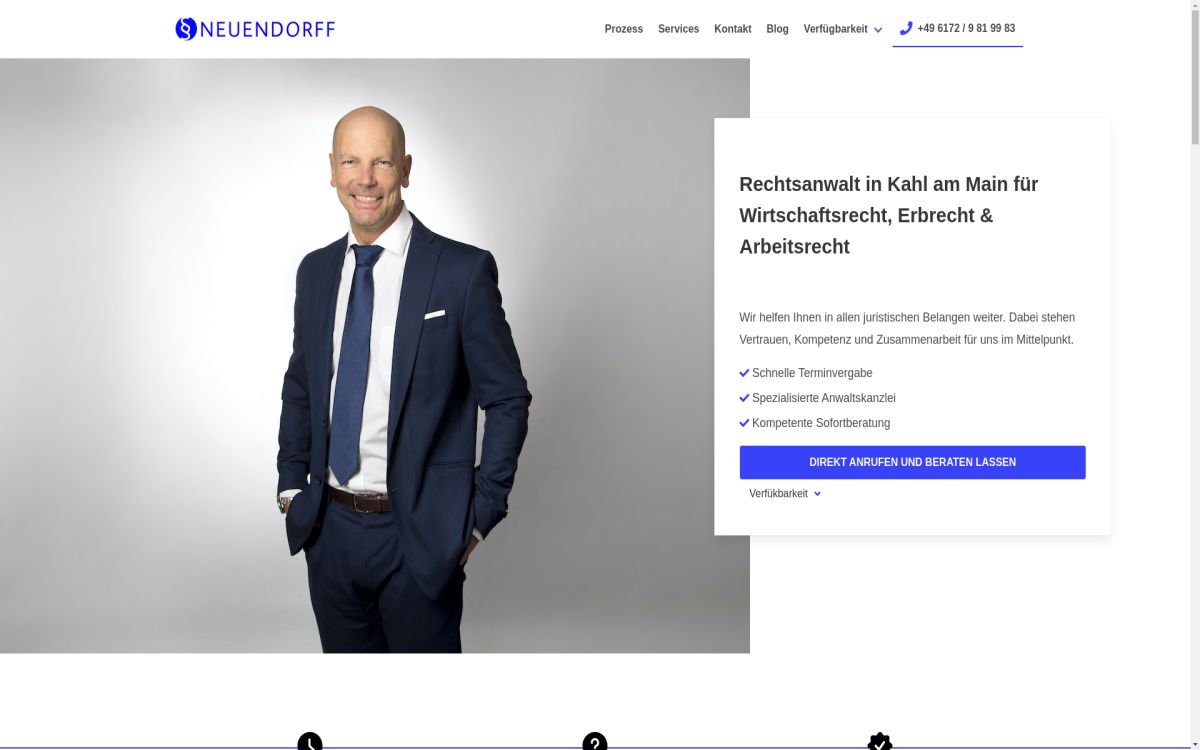
Task: Open the Verfügbarkeit menu label in header
Action: pos(835,29)
